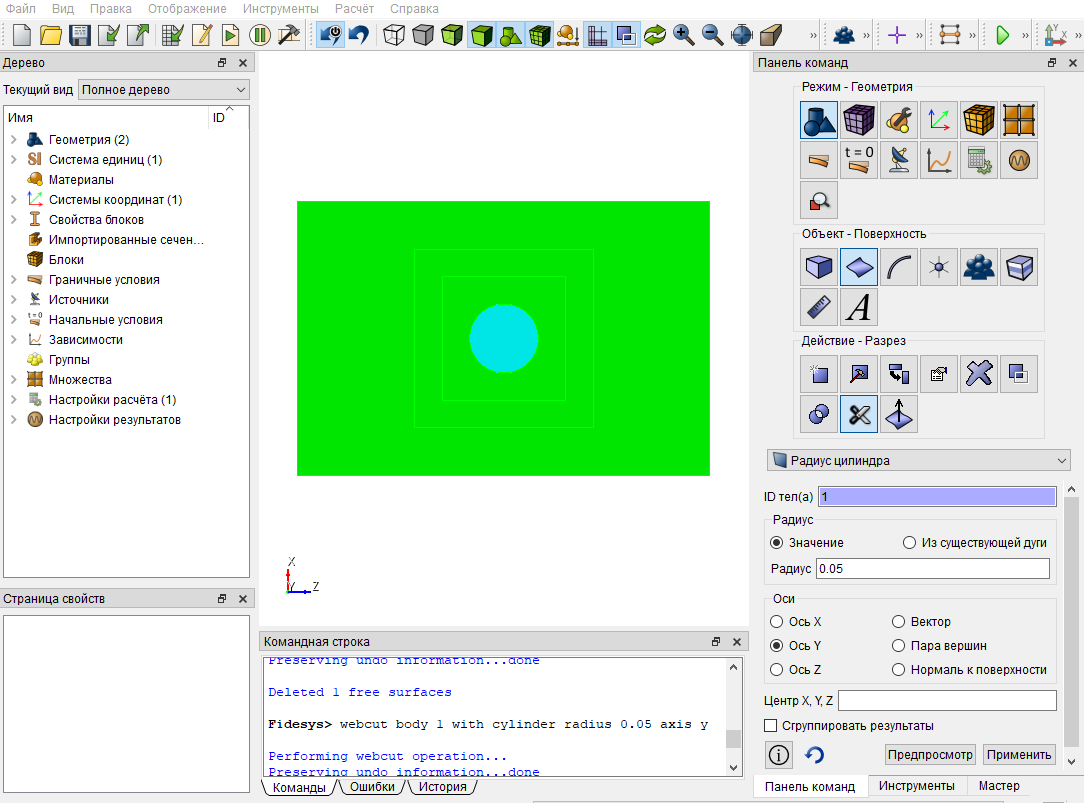Click the undo arrow in the toolbar

359,35
